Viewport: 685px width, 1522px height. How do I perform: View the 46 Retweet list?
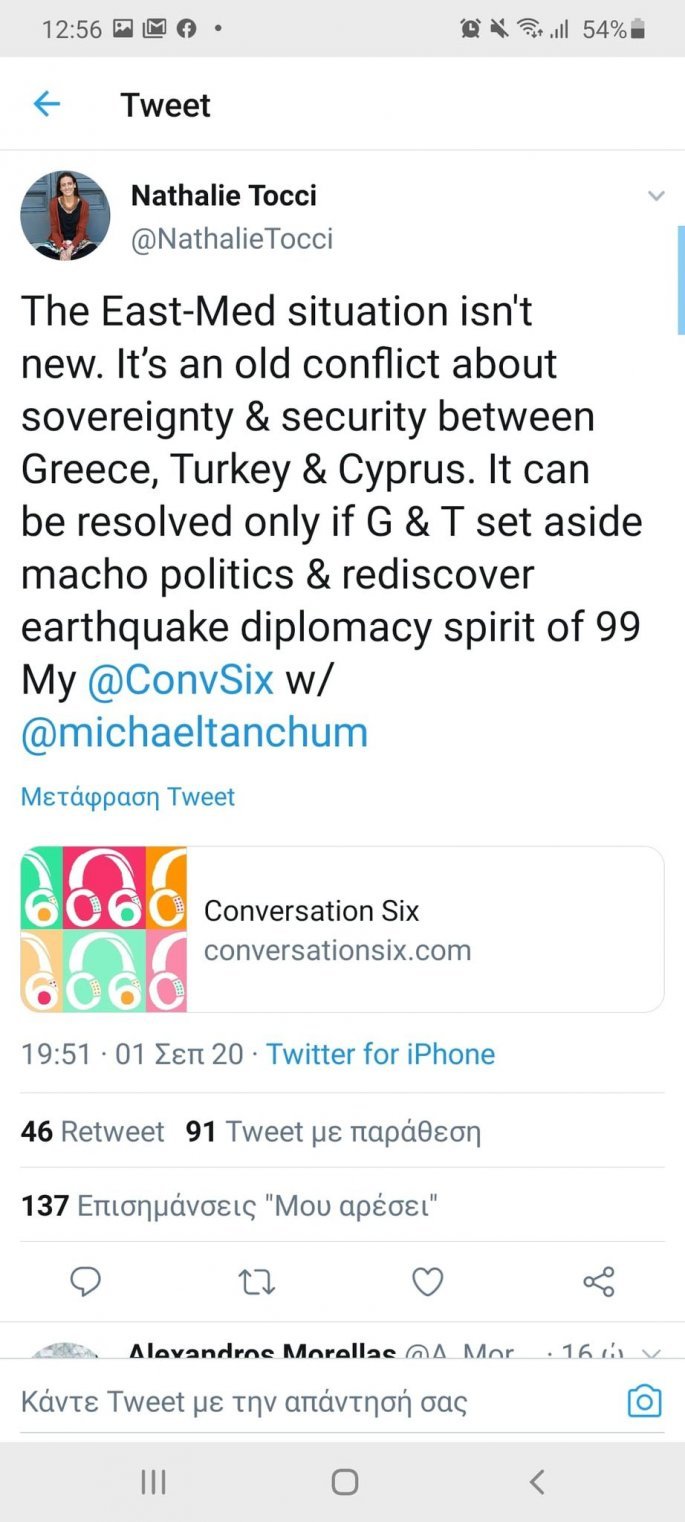pos(92,1132)
